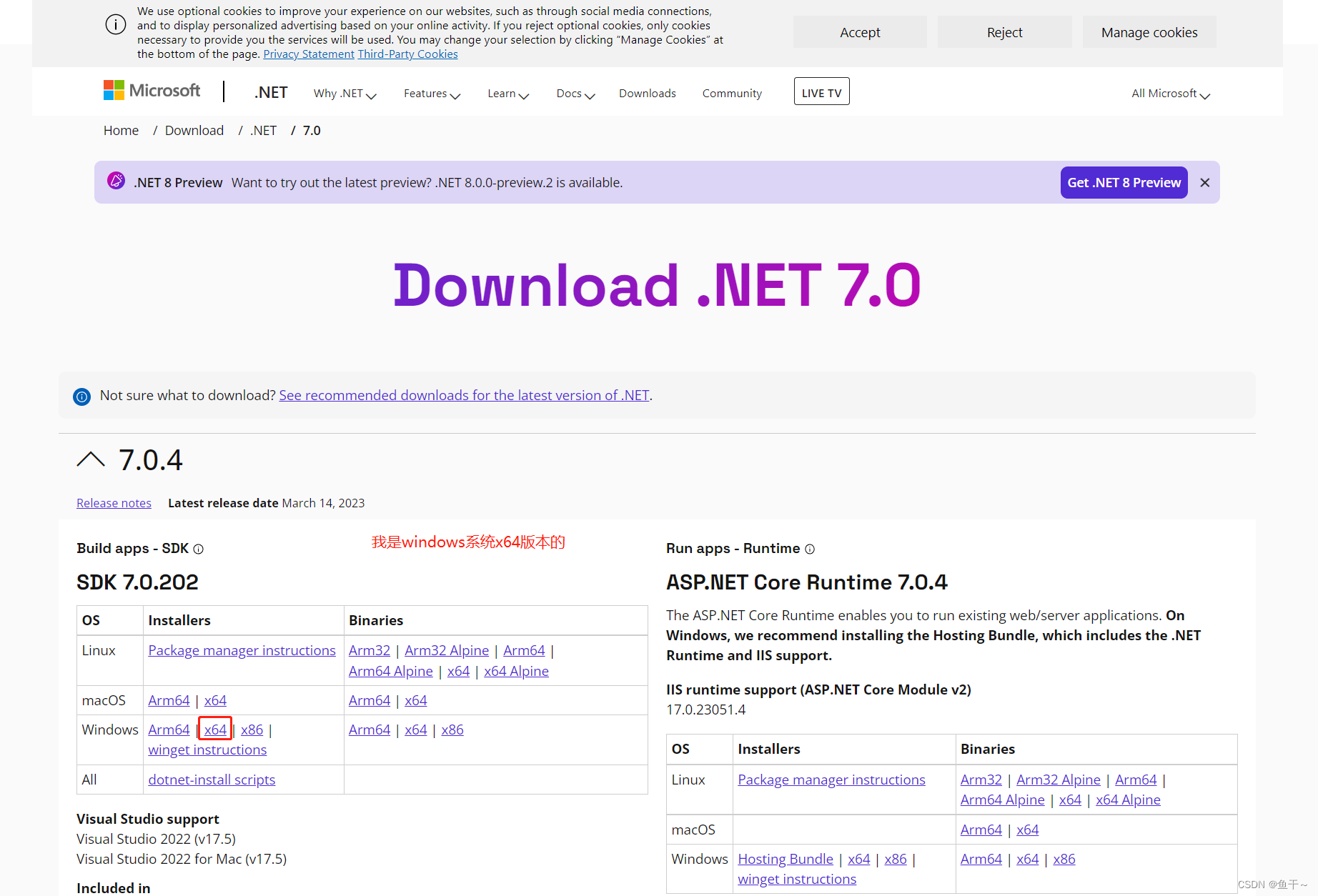The image size is (1318, 896).
Task: Download the Windows Hosting Bundle
Action: click(786, 859)
